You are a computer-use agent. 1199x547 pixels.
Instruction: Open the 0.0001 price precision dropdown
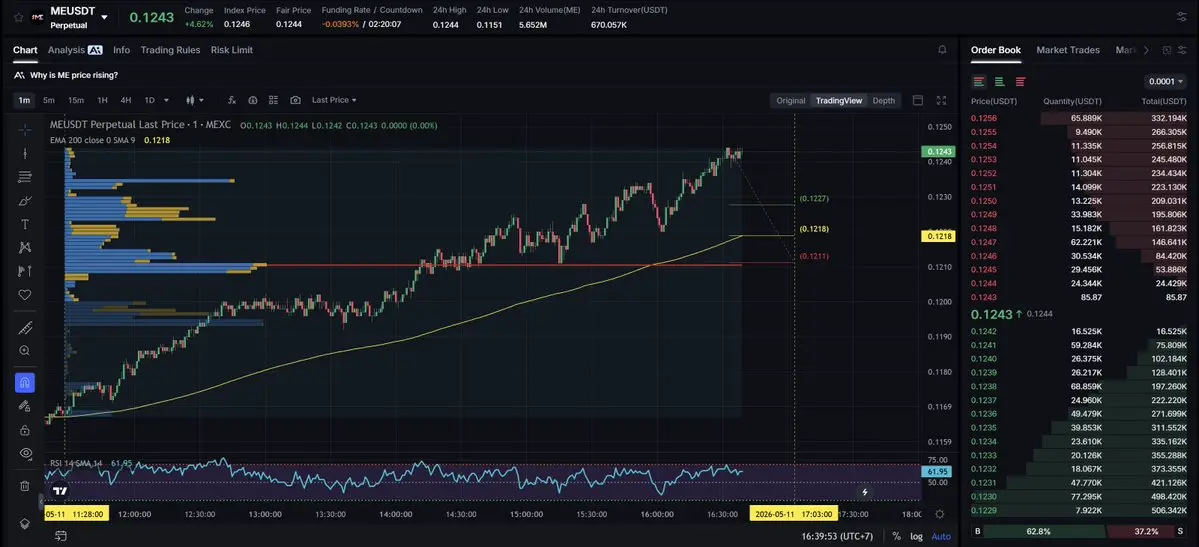1166,81
